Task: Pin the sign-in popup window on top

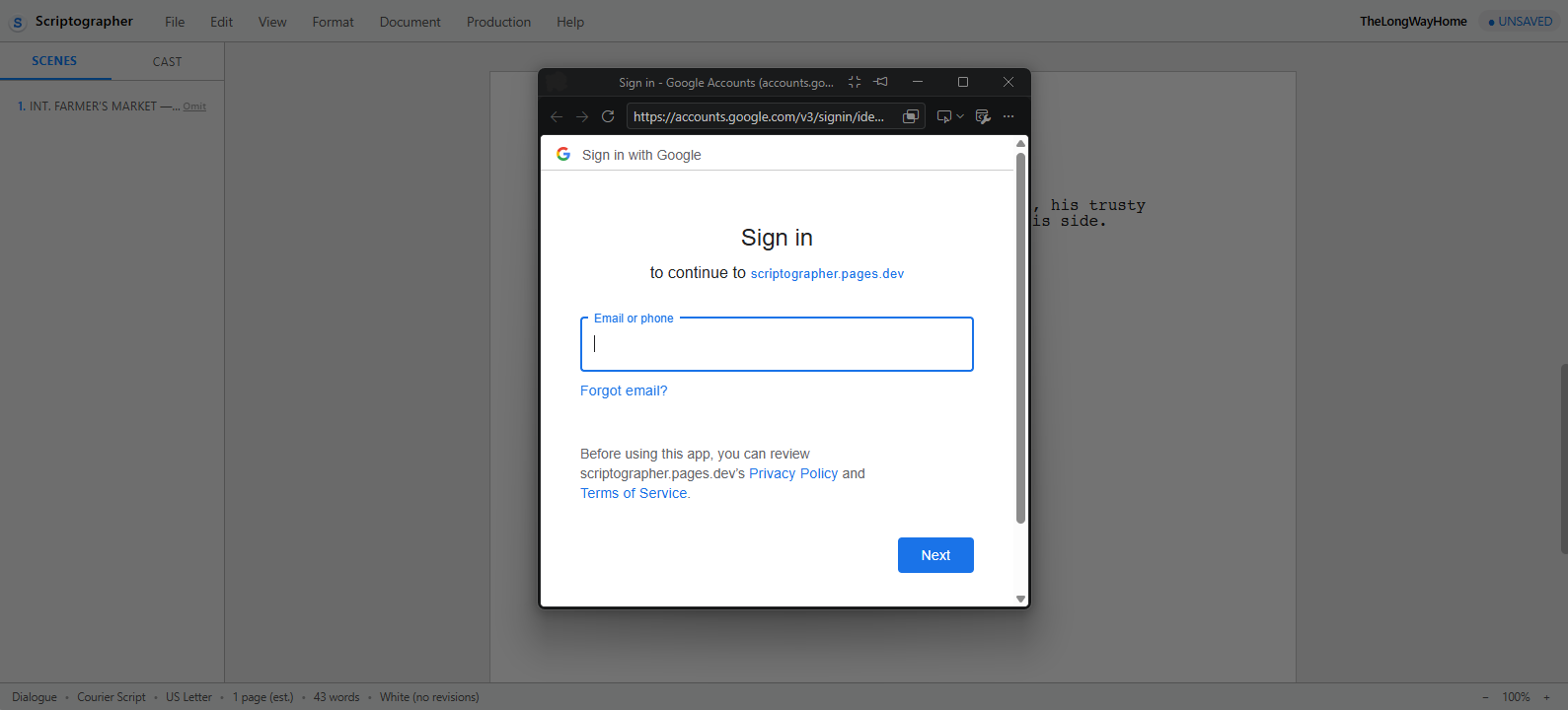Action: click(x=881, y=82)
